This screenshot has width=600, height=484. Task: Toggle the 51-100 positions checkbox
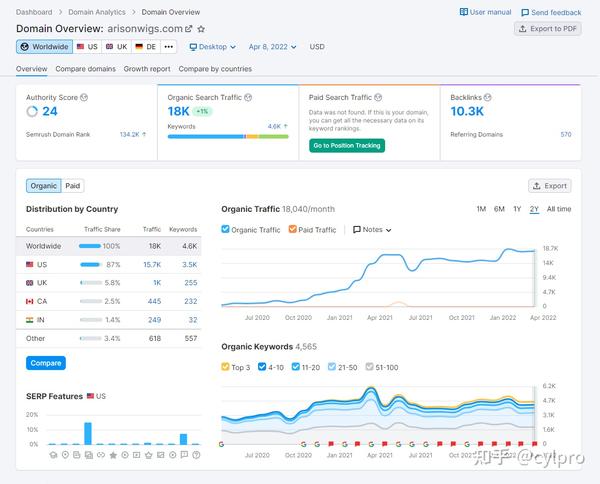point(369,367)
